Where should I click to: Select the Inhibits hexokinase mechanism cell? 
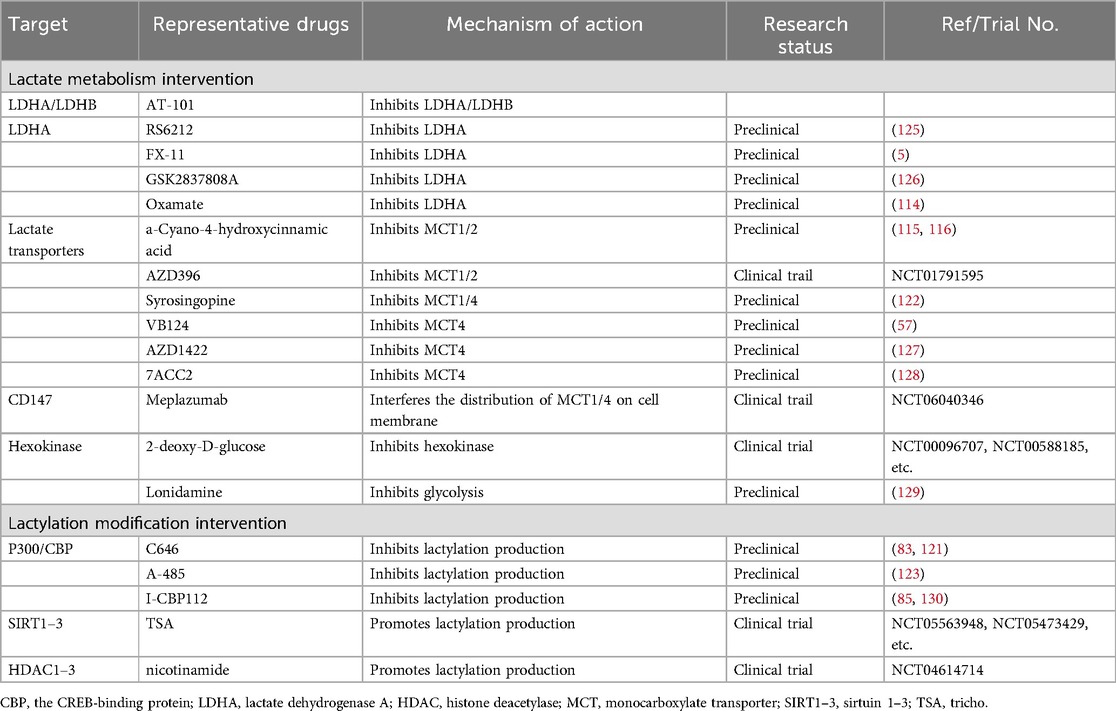[544, 457]
